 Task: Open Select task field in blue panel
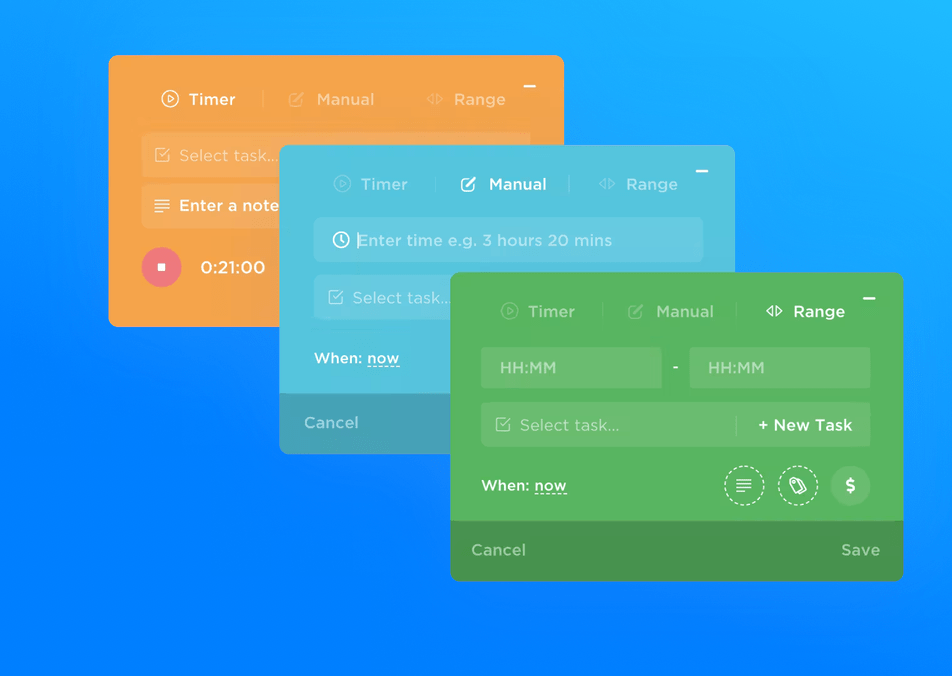coord(382,298)
